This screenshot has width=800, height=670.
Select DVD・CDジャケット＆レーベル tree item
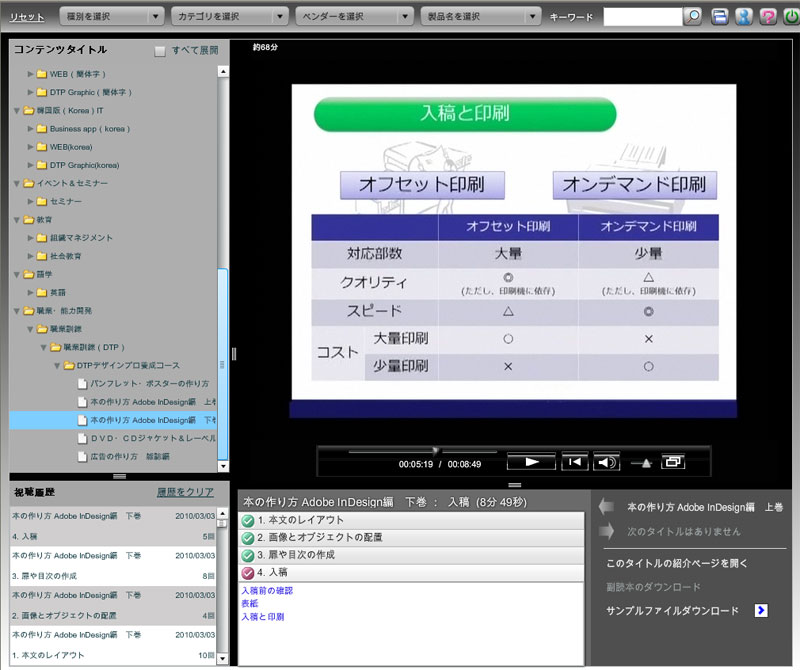152,438
